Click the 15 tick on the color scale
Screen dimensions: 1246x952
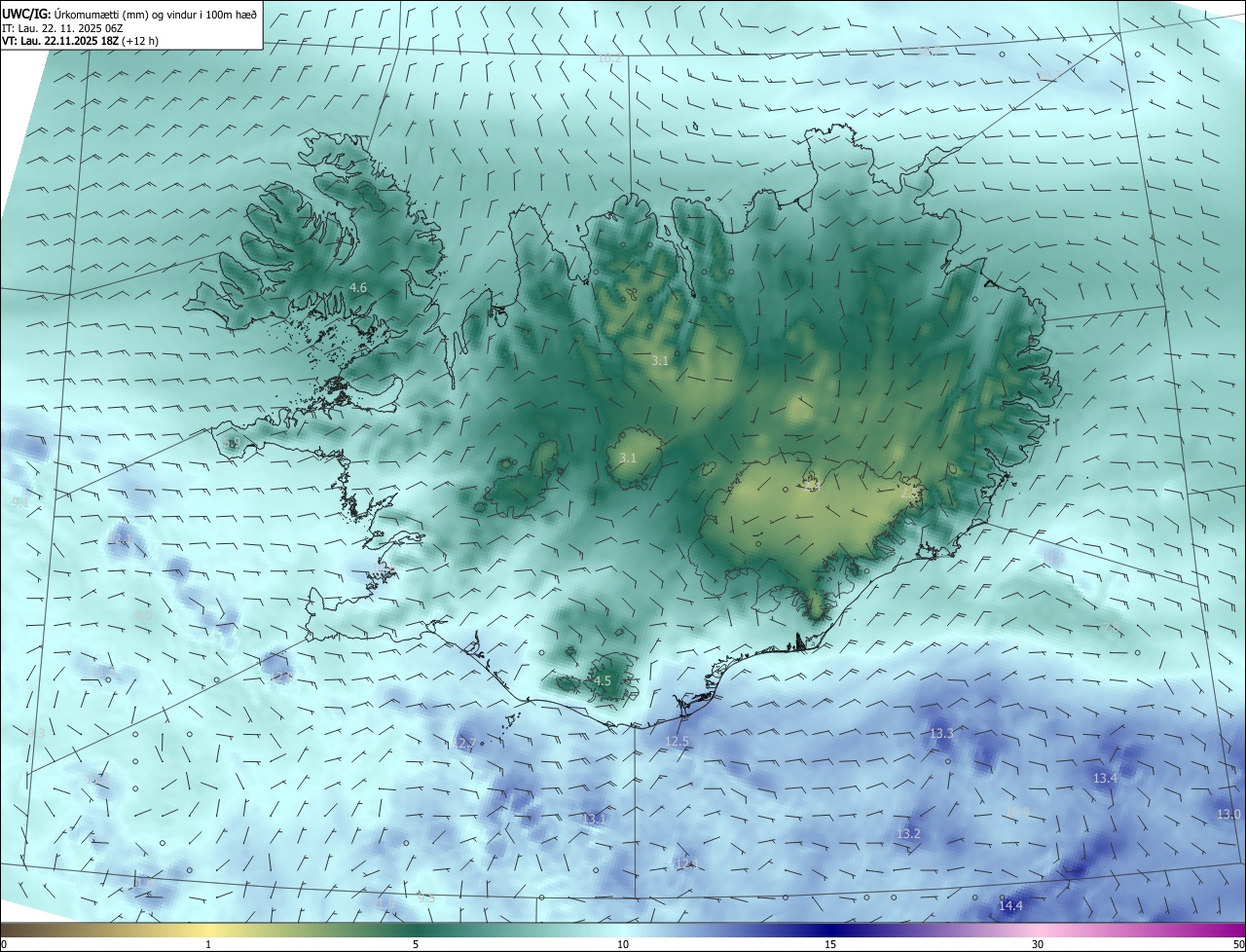830,944
